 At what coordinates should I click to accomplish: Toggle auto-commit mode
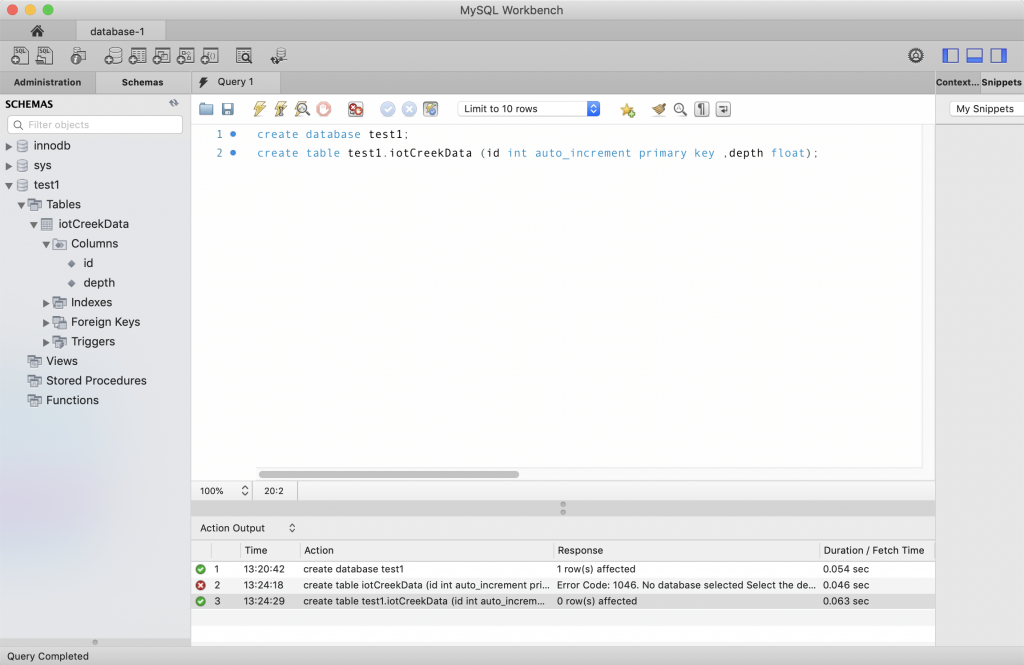[430, 109]
